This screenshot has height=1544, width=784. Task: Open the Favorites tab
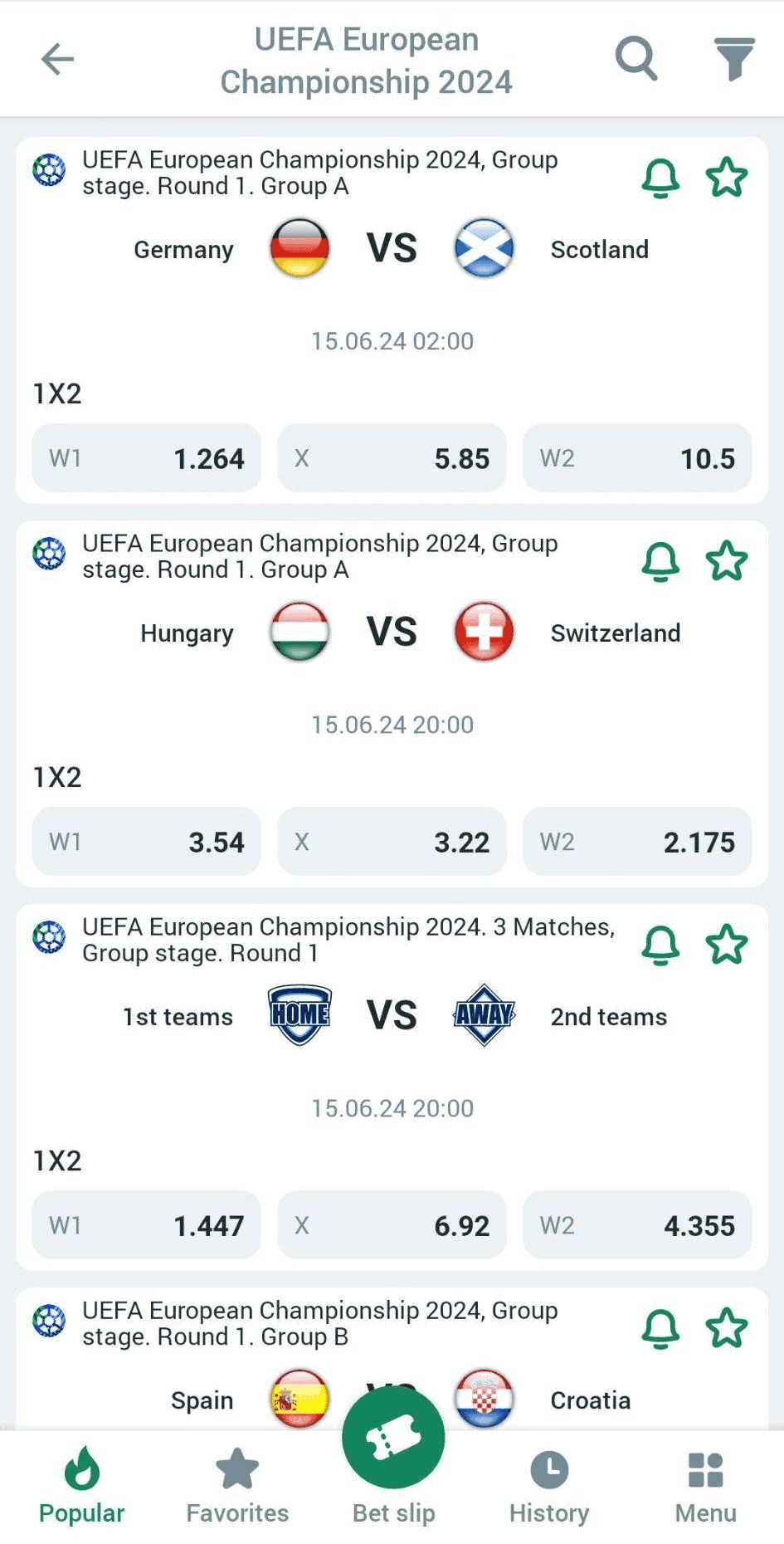coord(237,1486)
